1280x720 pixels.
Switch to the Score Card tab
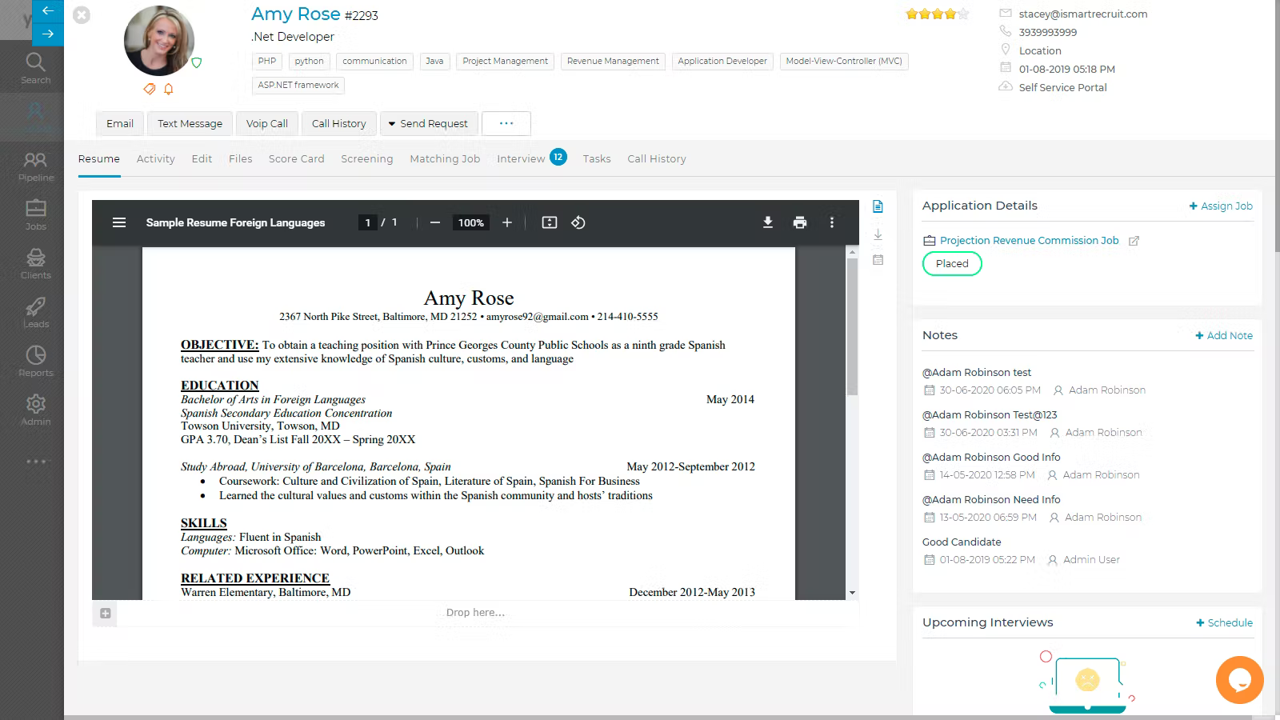[296, 159]
